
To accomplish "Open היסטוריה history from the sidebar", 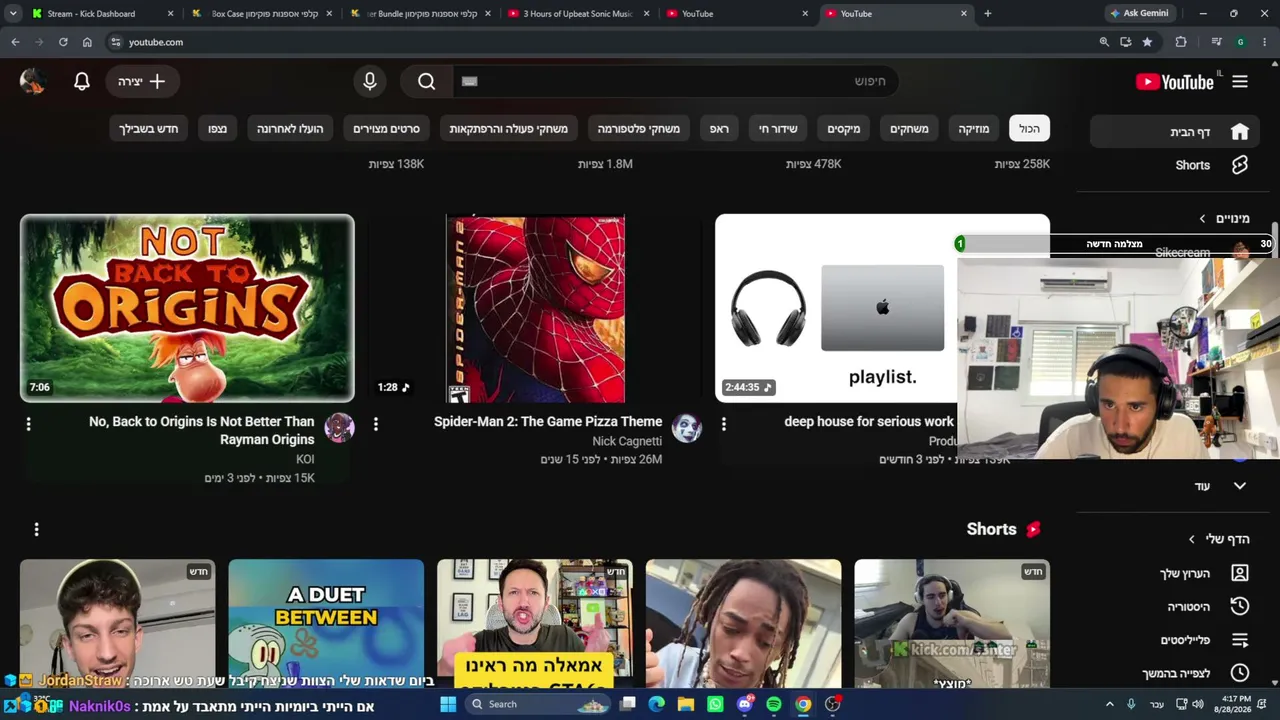I will pos(1209,607).
